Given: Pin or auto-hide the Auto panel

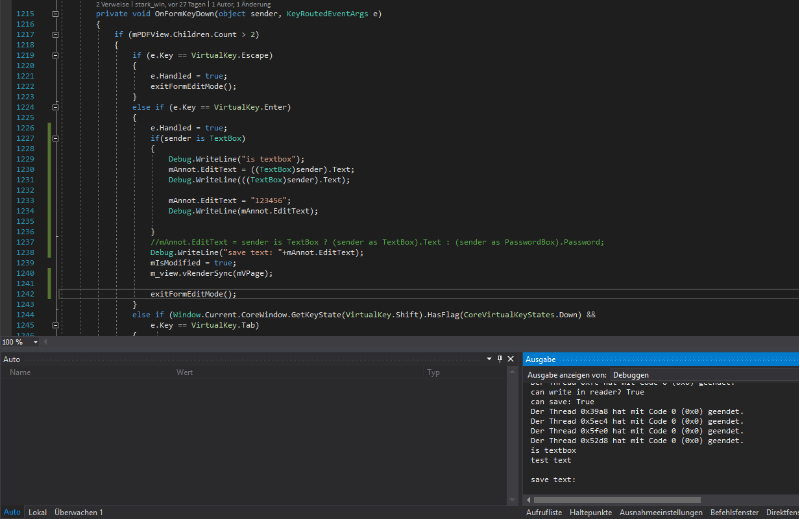Looking at the screenshot, I should coord(500,358).
